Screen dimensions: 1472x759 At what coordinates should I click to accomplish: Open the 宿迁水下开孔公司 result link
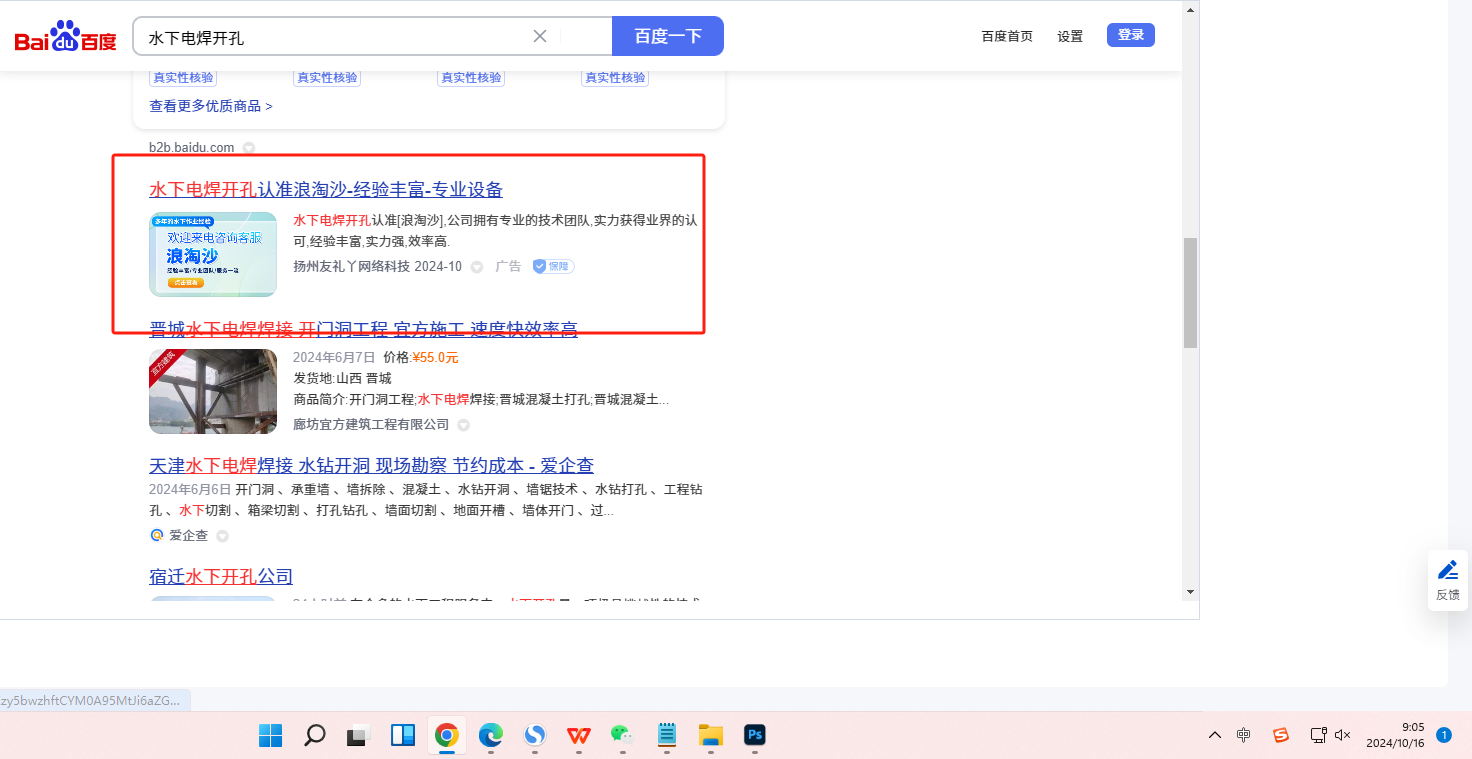tap(221, 577)
